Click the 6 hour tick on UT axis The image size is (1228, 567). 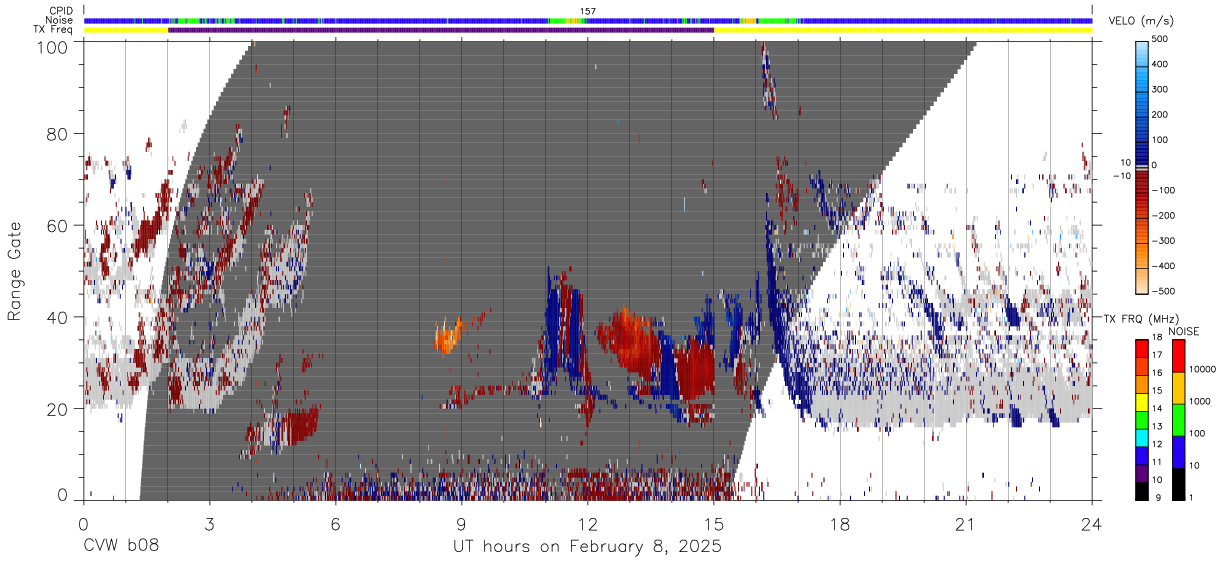[x=335, y=525]
